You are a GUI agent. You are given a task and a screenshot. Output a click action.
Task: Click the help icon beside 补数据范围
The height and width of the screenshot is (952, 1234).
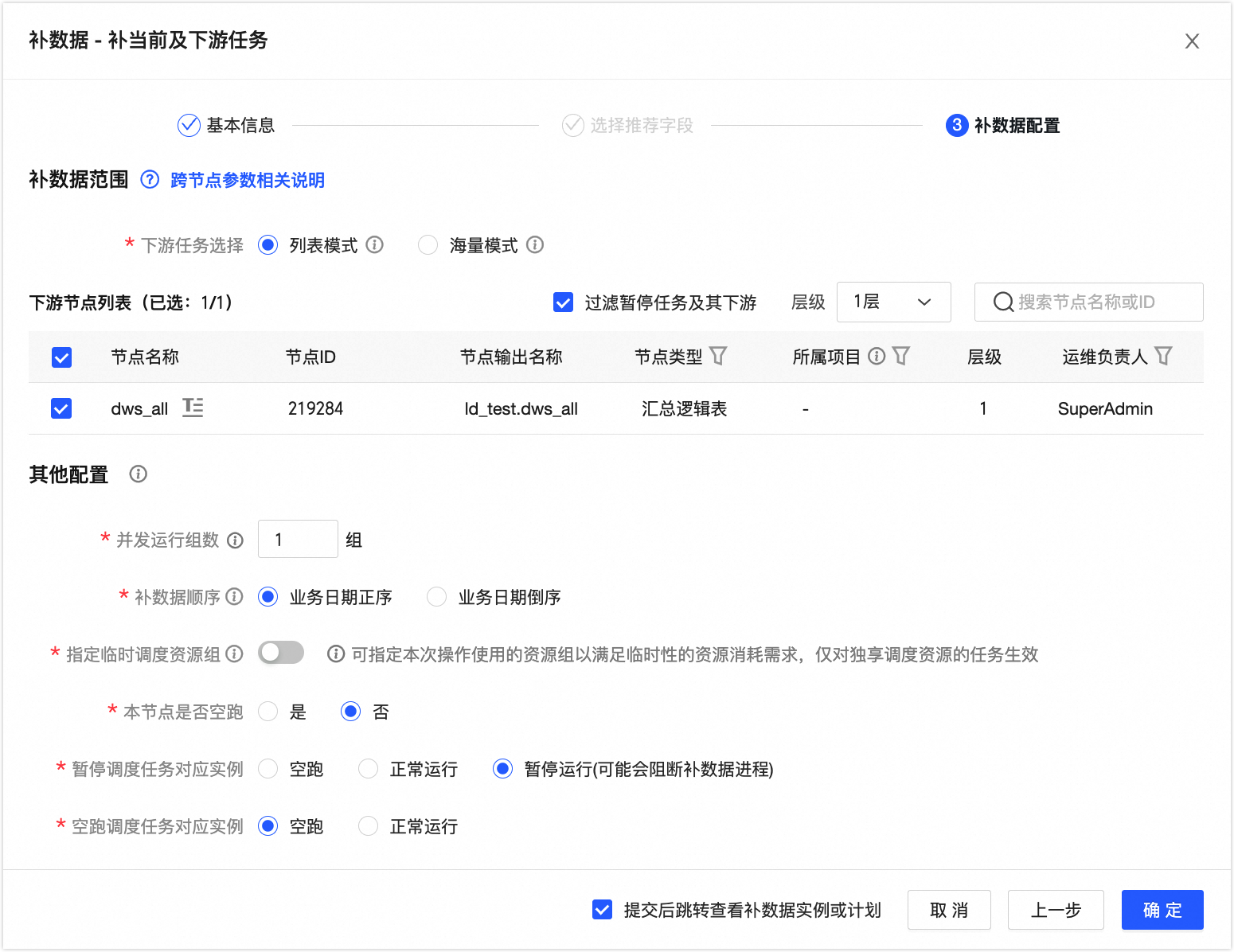point(150,180)
